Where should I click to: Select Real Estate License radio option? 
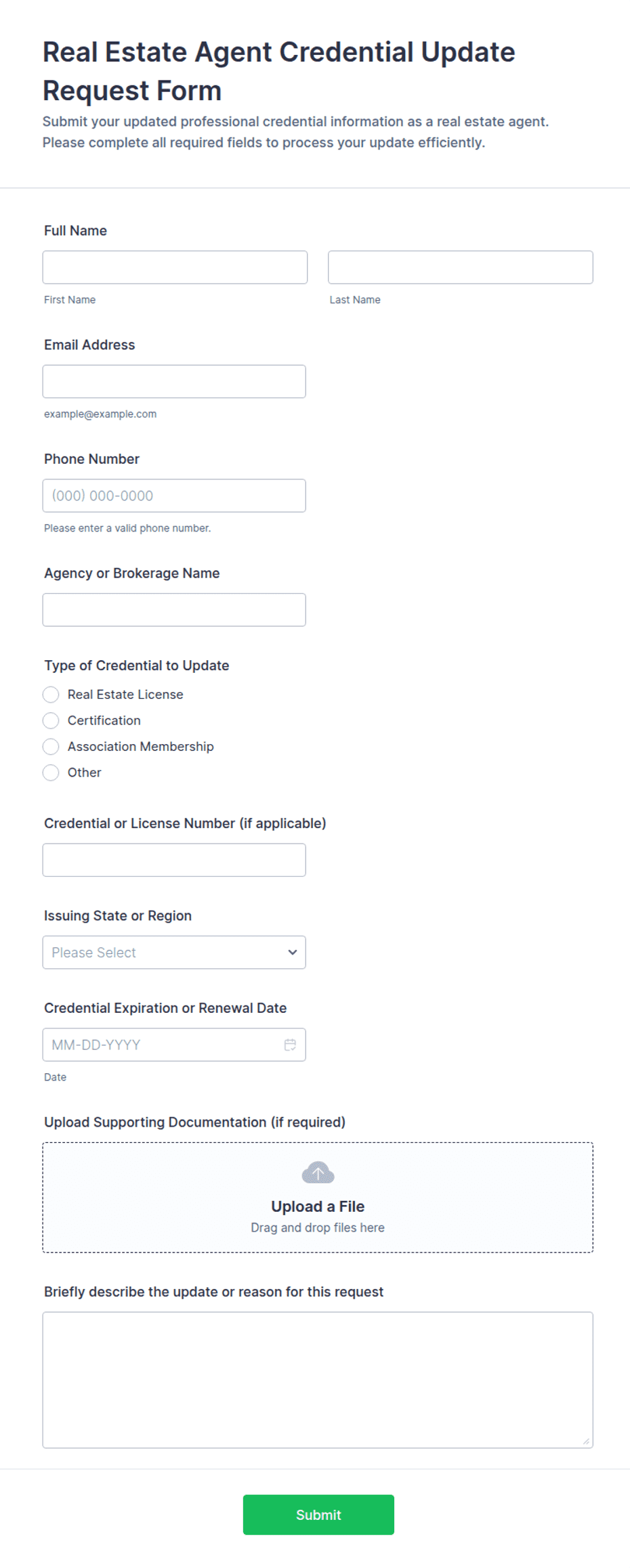coord(51,695)
